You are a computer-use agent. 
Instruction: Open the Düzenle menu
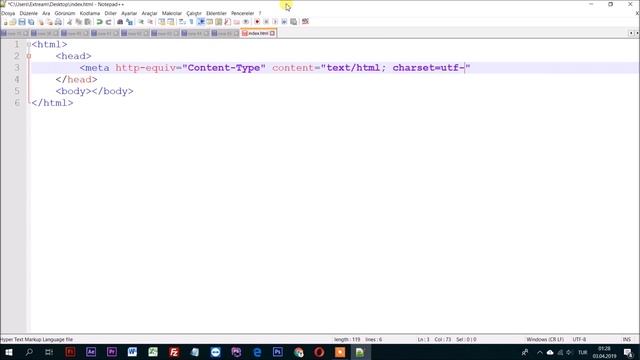[29, 13]
